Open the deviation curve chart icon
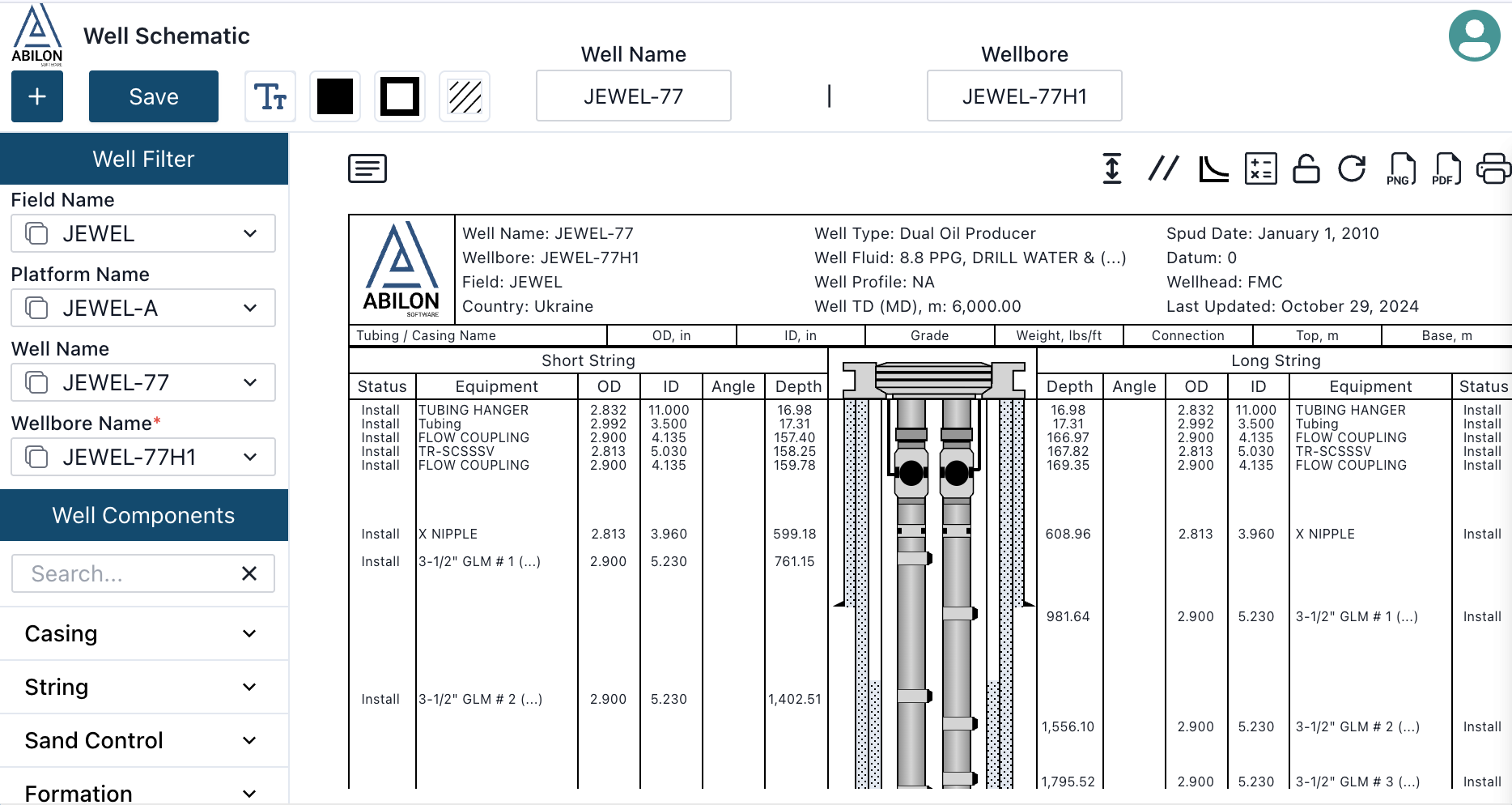Viewport: 1512px width, 805px height. (x=1213, y=168)
